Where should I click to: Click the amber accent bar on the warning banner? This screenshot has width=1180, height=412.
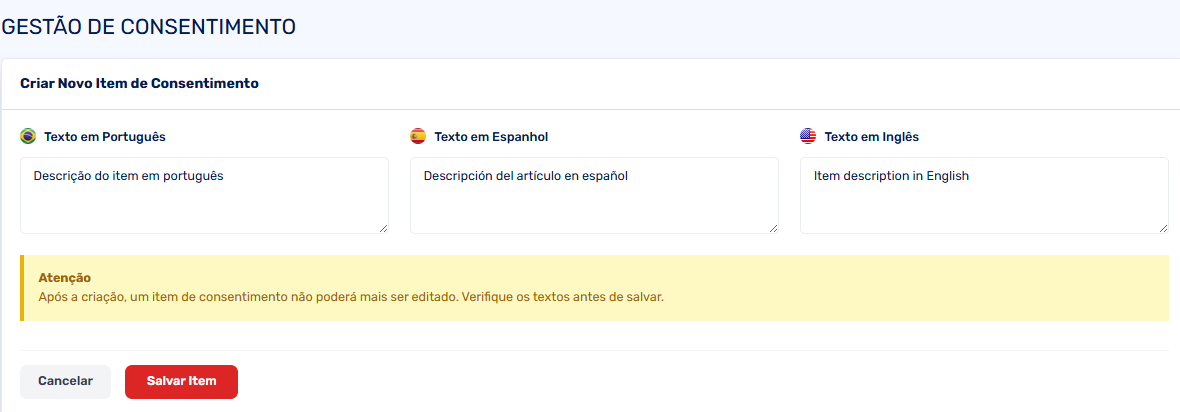(x=22, y=288)
